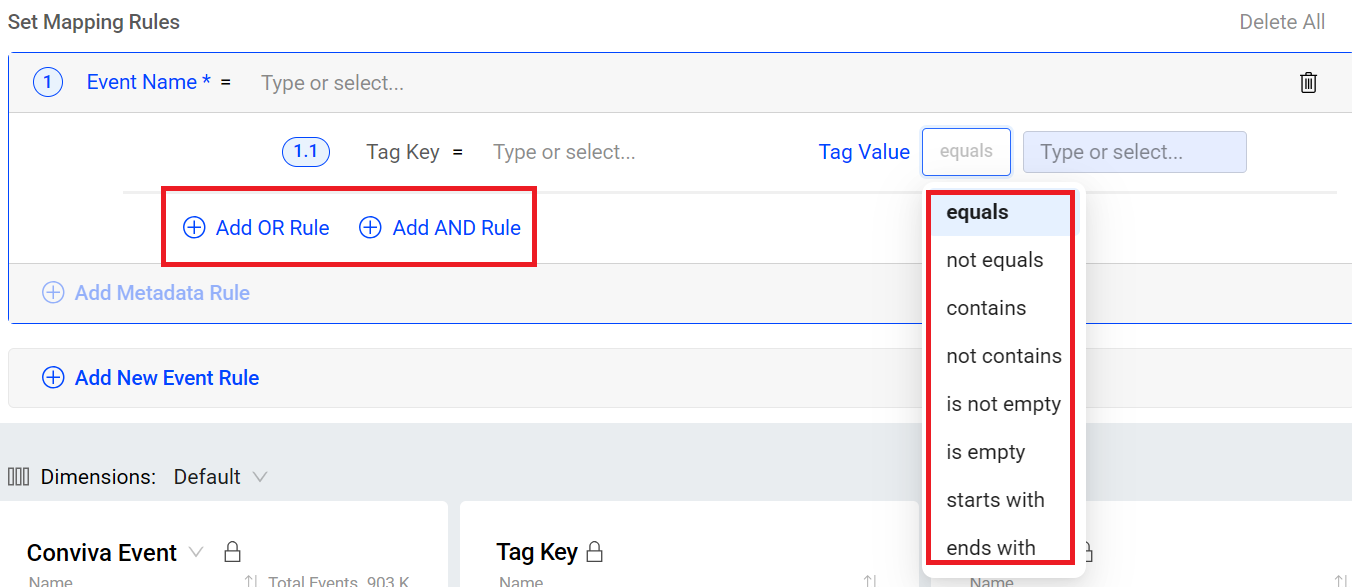1352x587 pixels.
Task: Click the plus icon for Add New Event Rule
Action: point(52,378)
